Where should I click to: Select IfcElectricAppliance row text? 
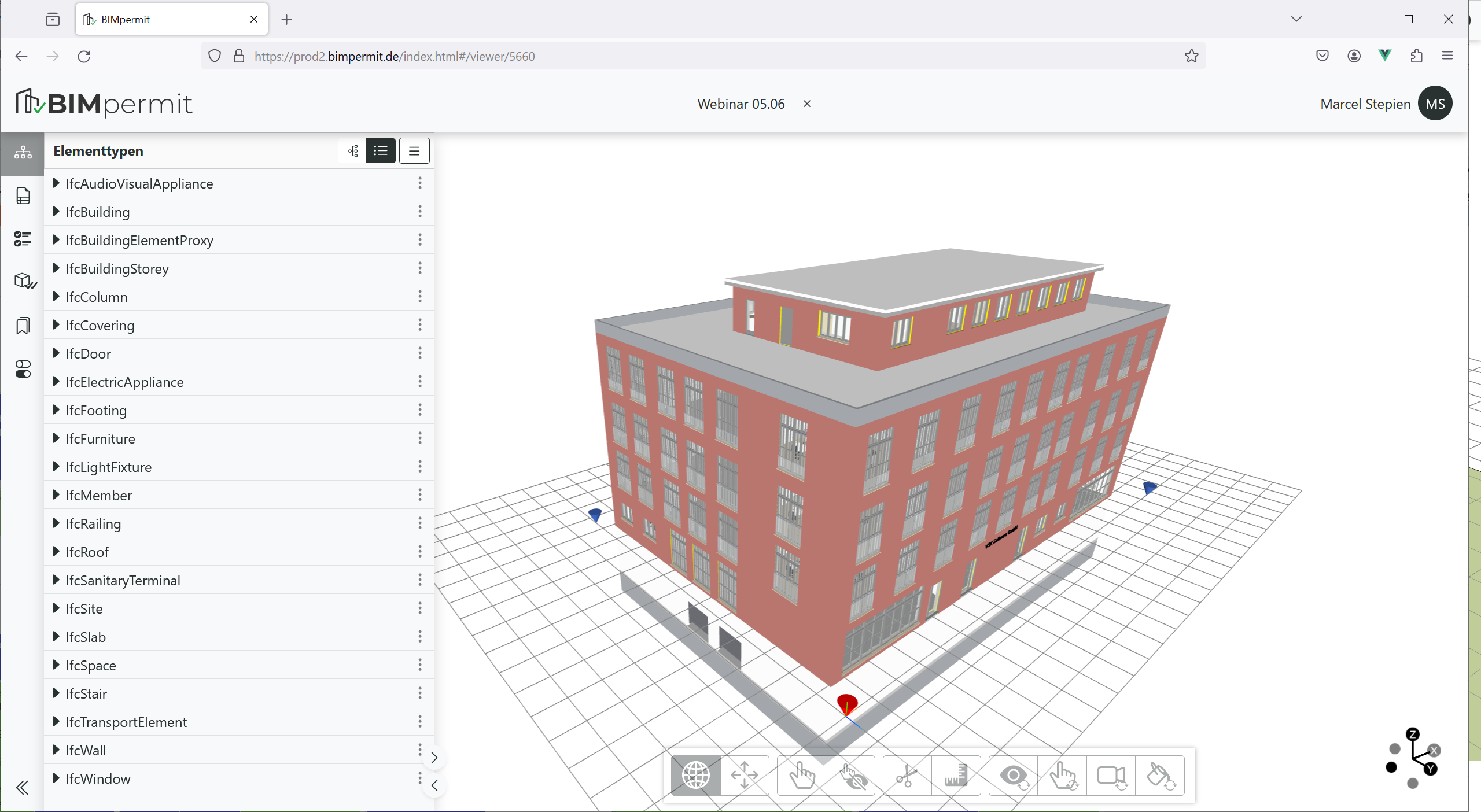(124, 382)
